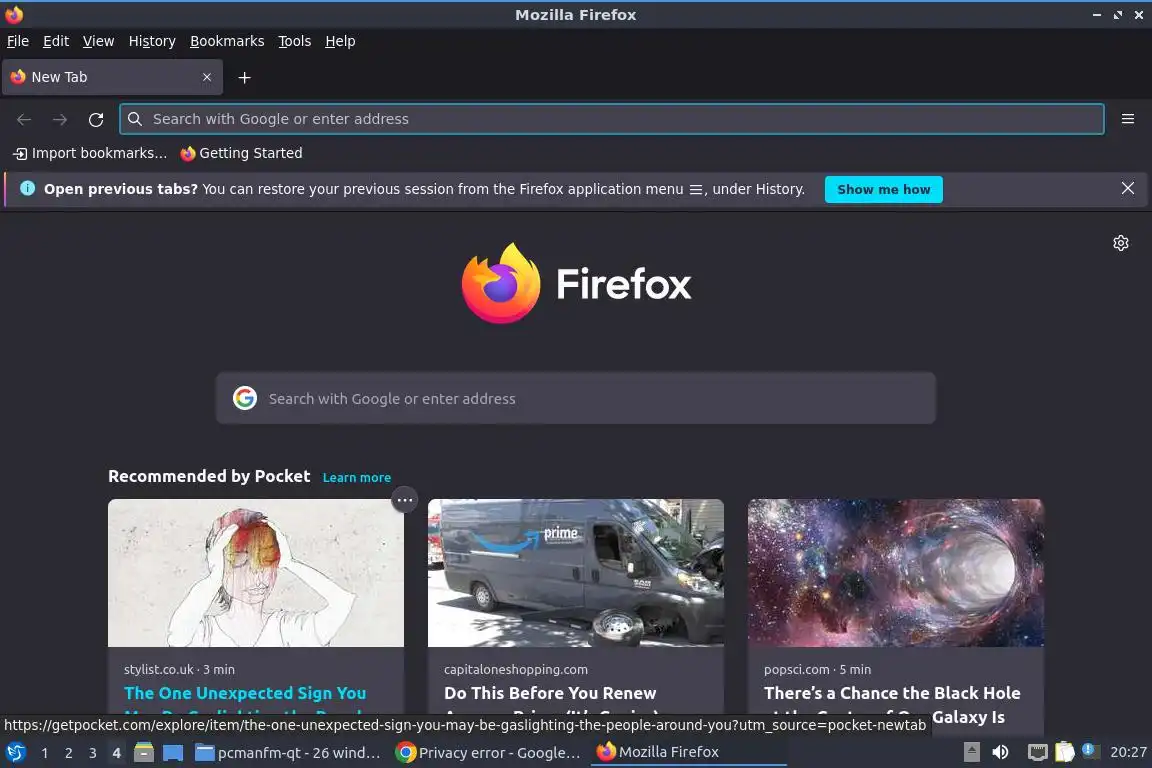Click the Show me how button
Viewport: 1152px width, 768px height.
[883, 189]
